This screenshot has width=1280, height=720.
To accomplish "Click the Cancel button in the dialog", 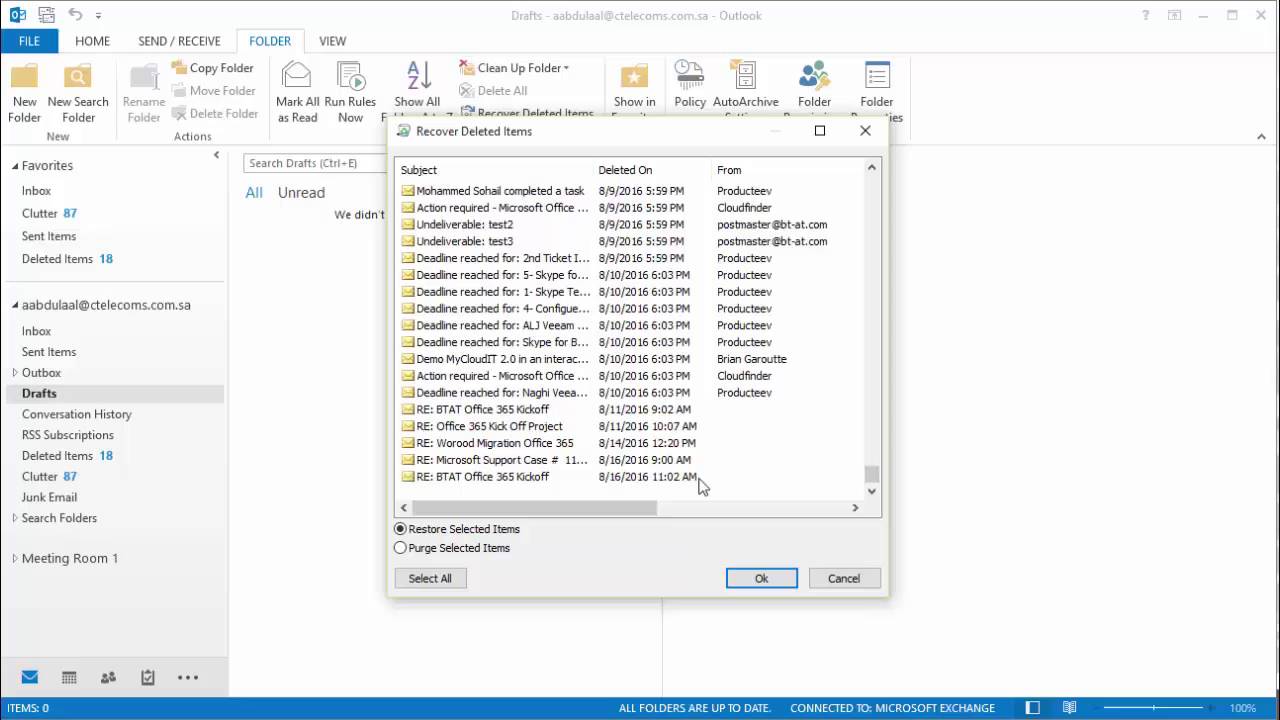I will click(843, 578).
